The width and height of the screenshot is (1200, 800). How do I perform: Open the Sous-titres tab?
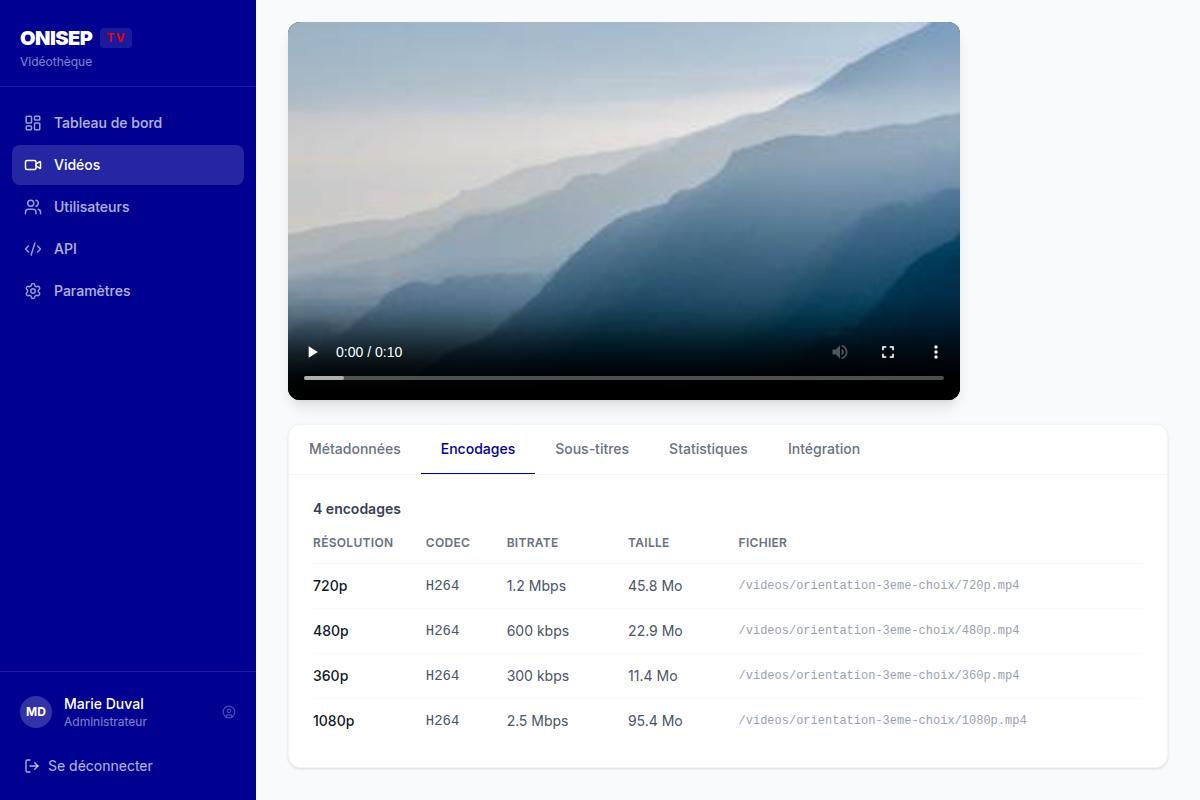[592, 449]
